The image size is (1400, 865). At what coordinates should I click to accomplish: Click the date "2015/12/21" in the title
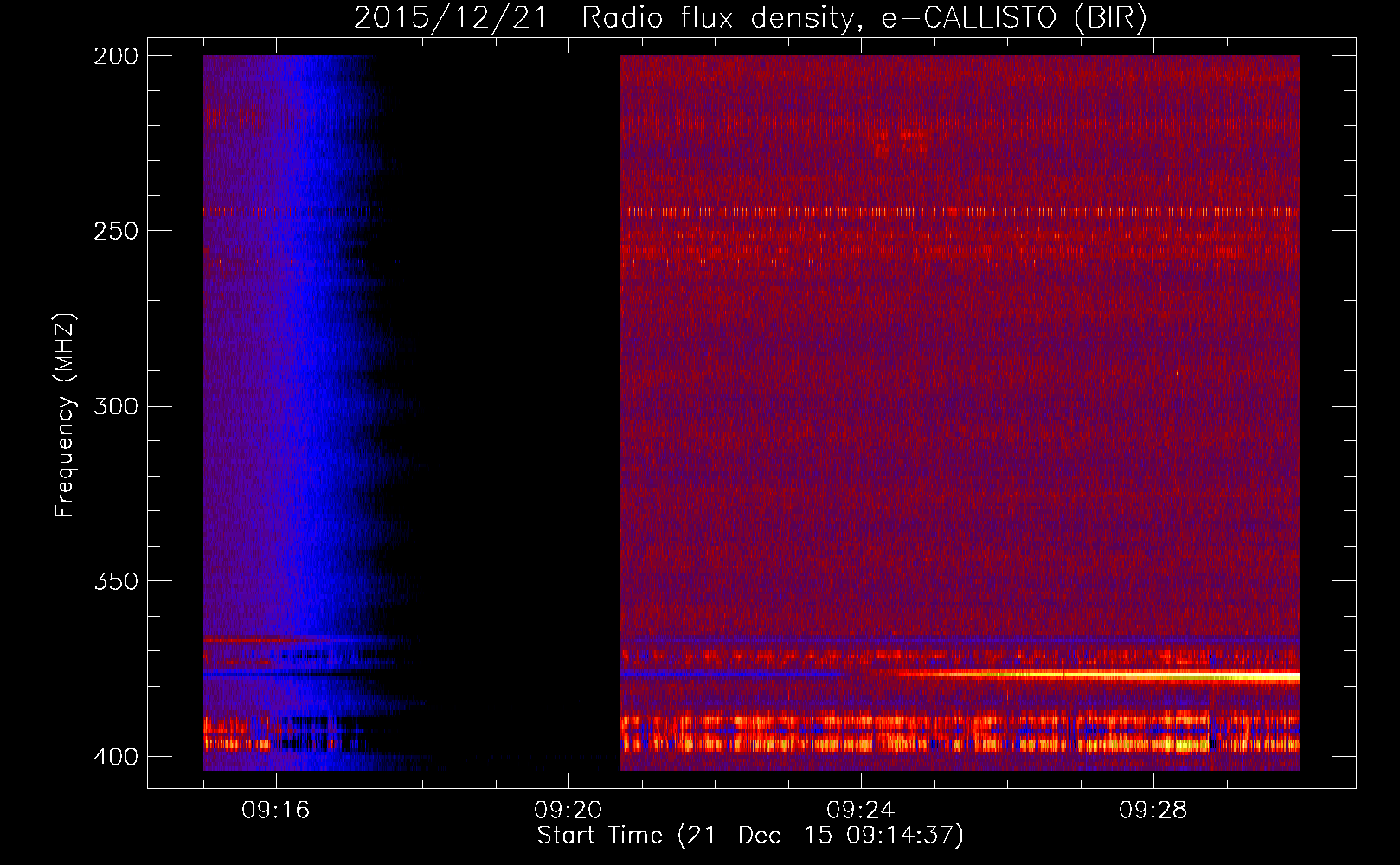(x=450, y=17)
